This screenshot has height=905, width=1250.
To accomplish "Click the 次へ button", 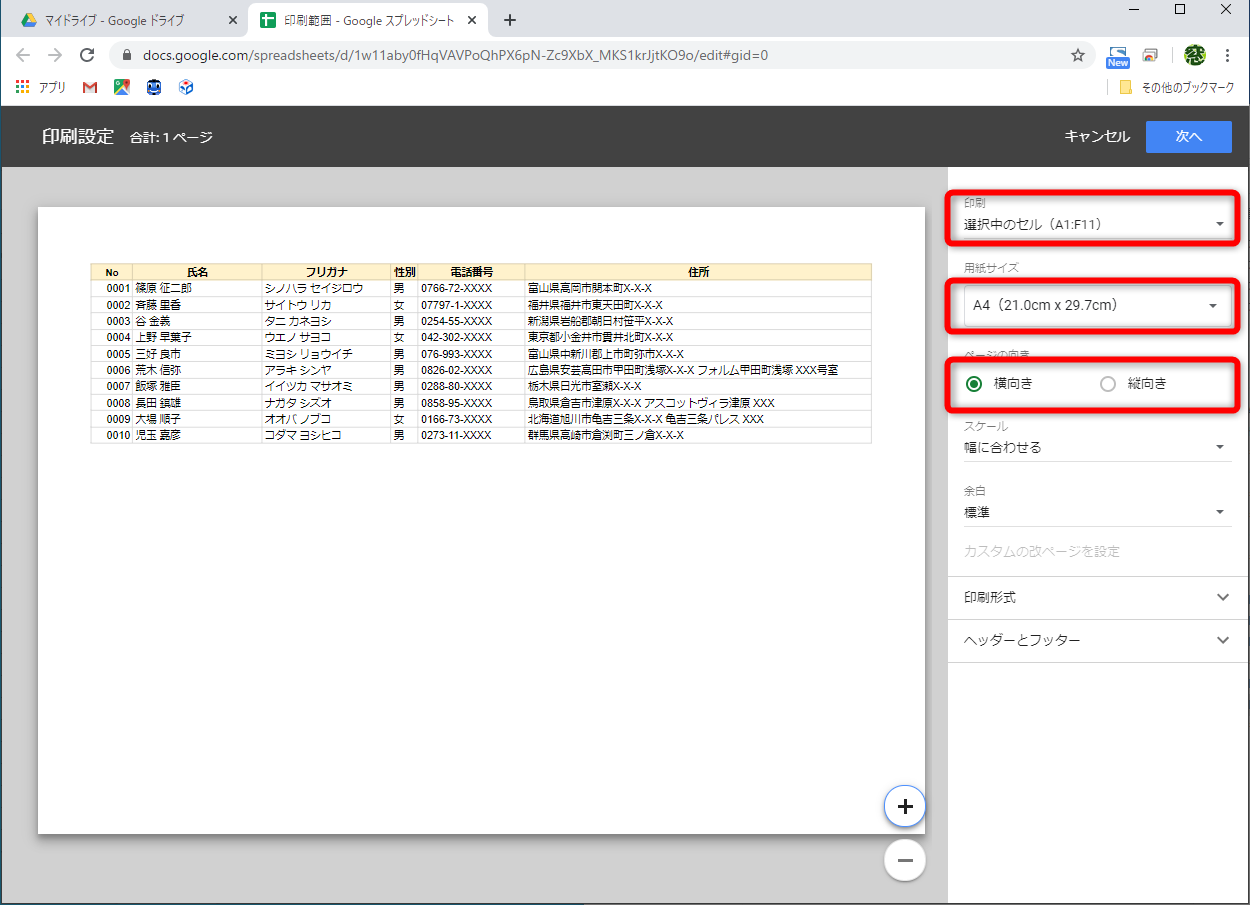I will point(1188,137).
